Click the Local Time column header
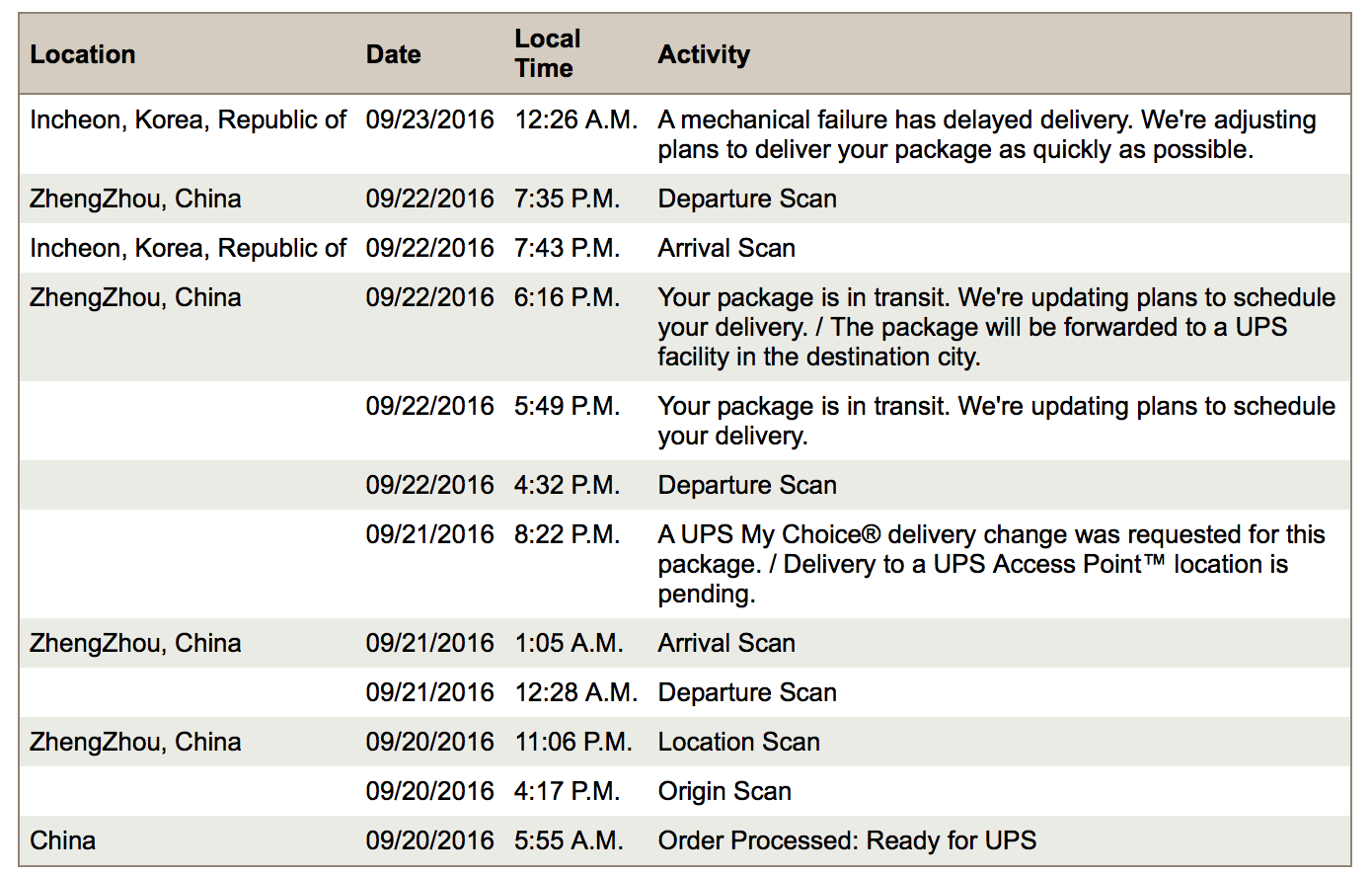 point(548,53)
